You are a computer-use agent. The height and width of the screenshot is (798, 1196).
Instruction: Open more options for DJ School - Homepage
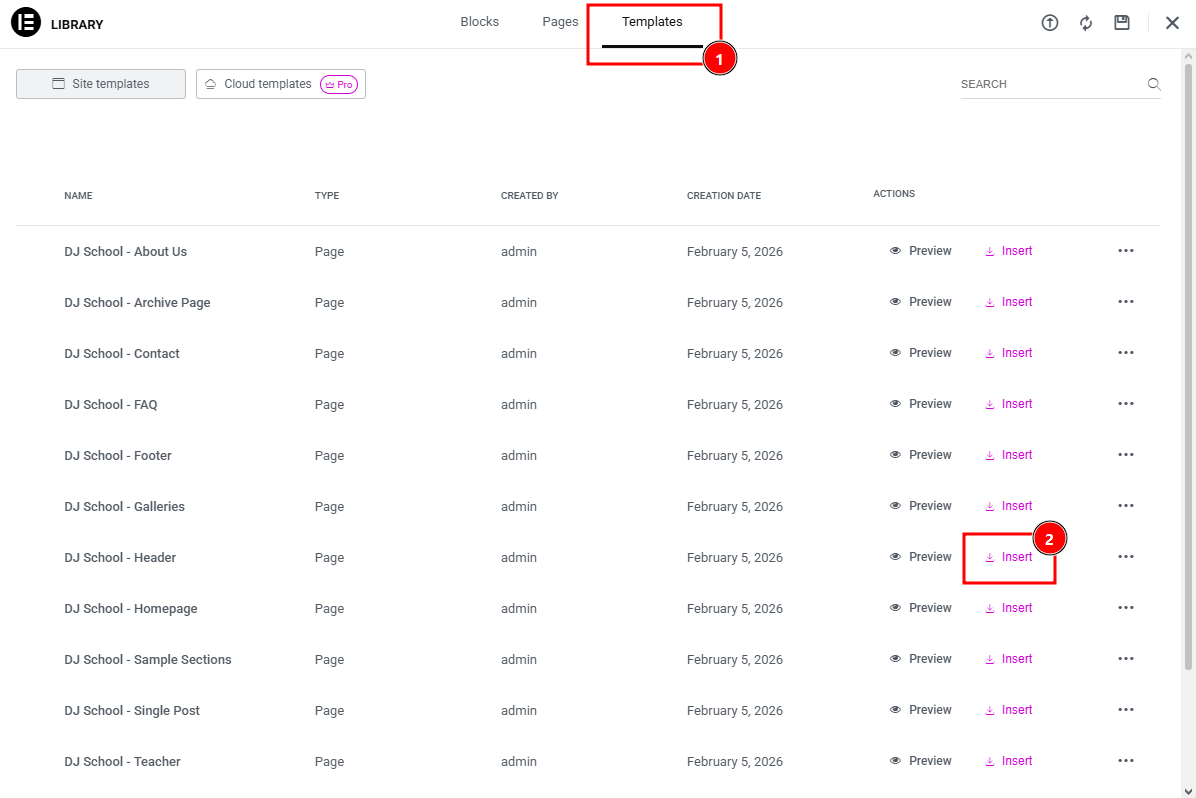[x=1126, y=608]
